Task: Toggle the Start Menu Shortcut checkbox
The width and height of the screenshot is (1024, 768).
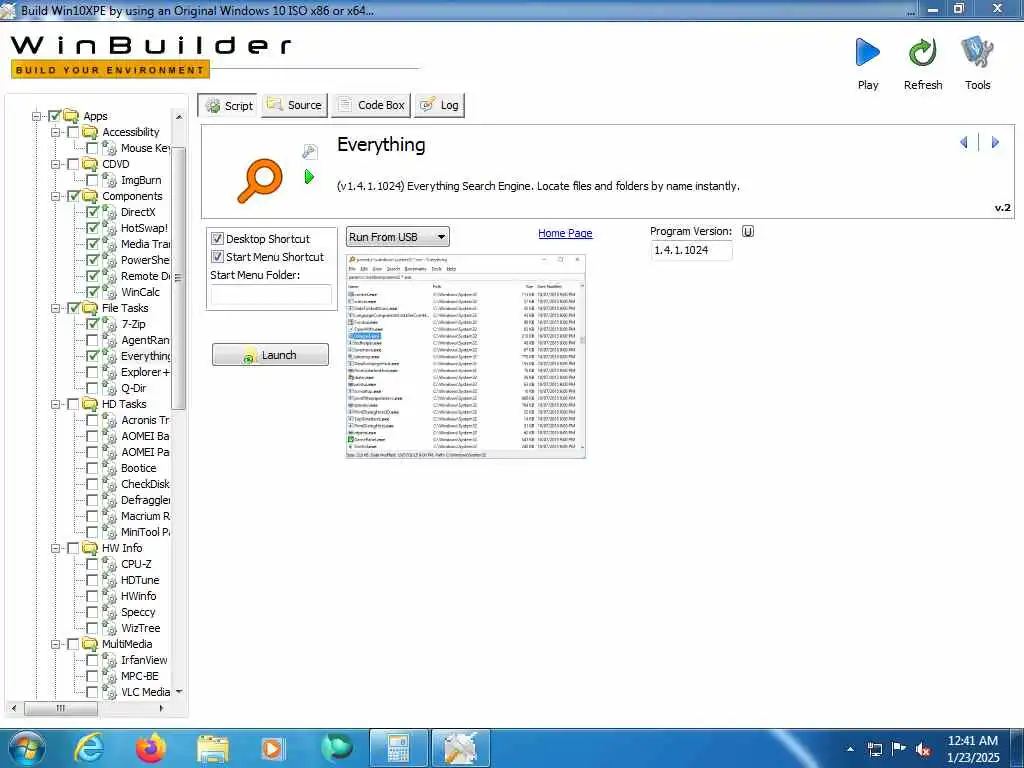Action: (217, 257)
